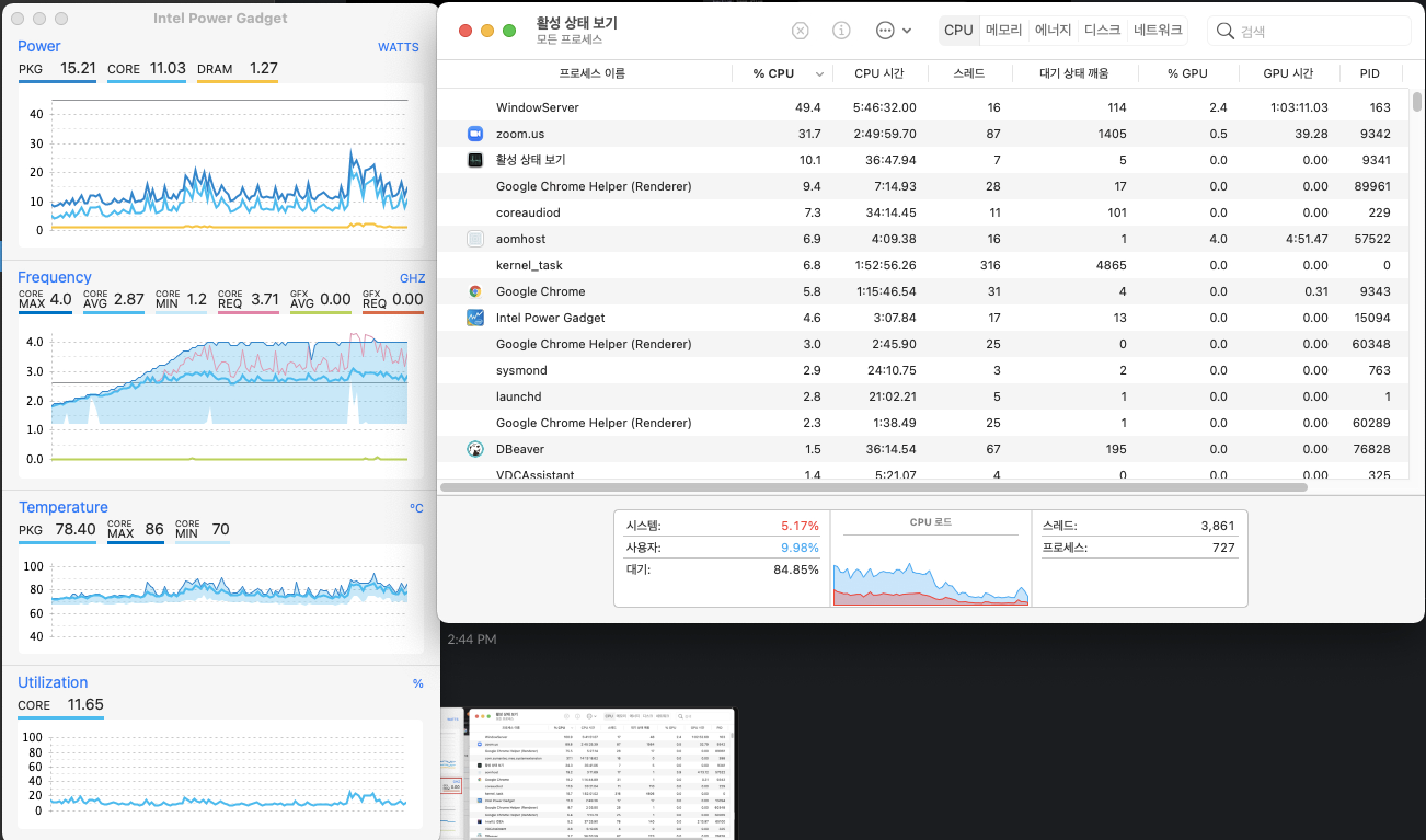Click the DBeaver process icon
The height and width of the screenshot is (840, 1426).
coord(475,450)
